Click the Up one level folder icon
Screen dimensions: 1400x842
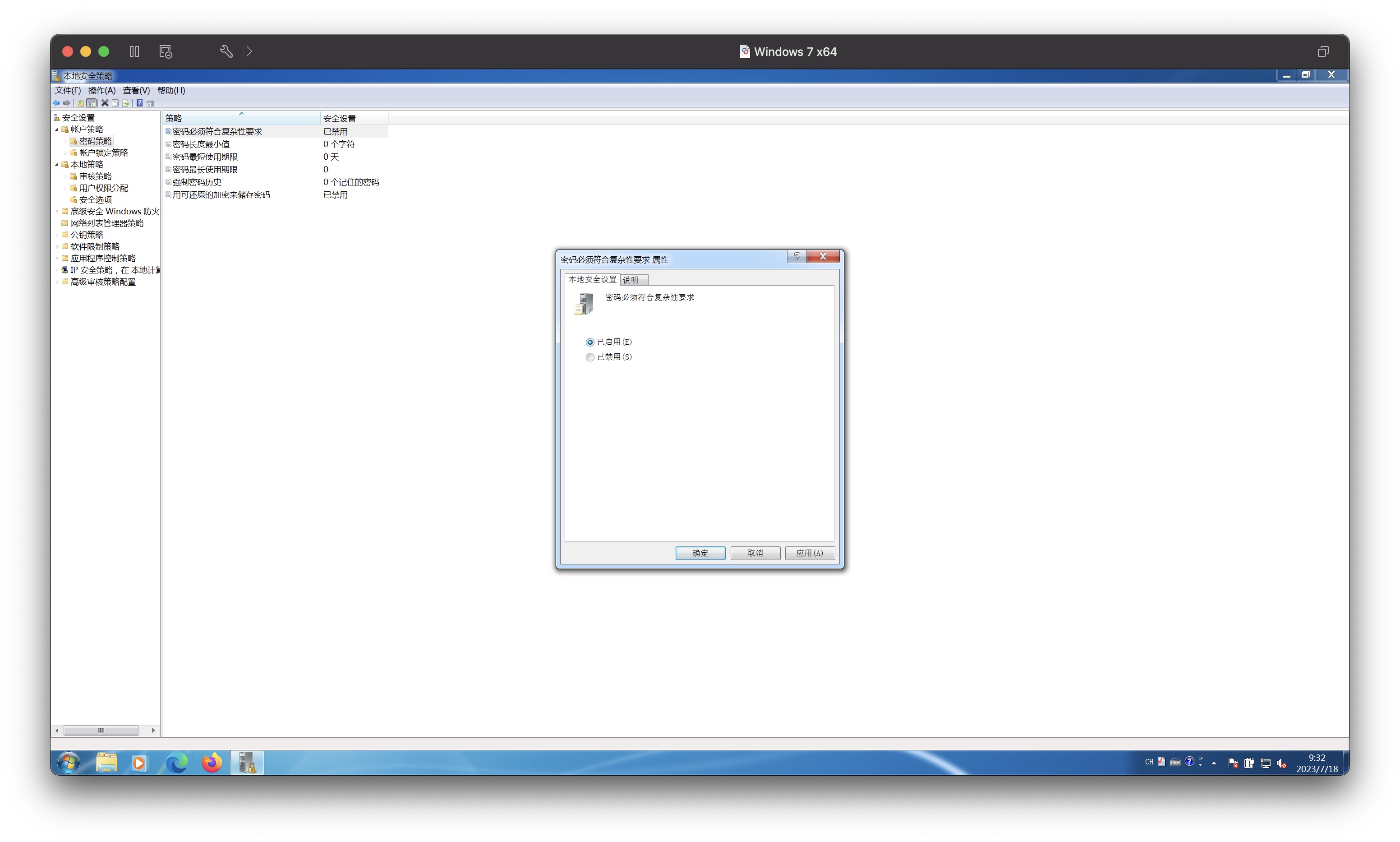pyautogui.click(x=81, y=103)
